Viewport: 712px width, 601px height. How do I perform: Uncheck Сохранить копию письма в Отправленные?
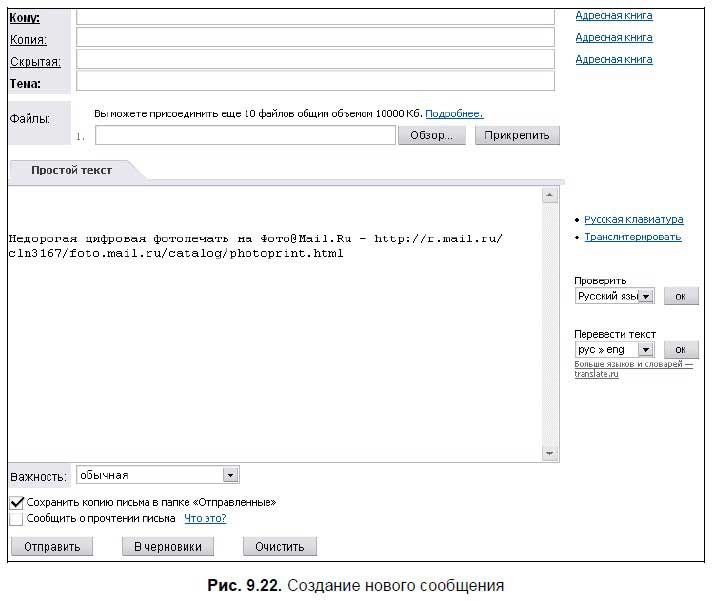(16, 502)
